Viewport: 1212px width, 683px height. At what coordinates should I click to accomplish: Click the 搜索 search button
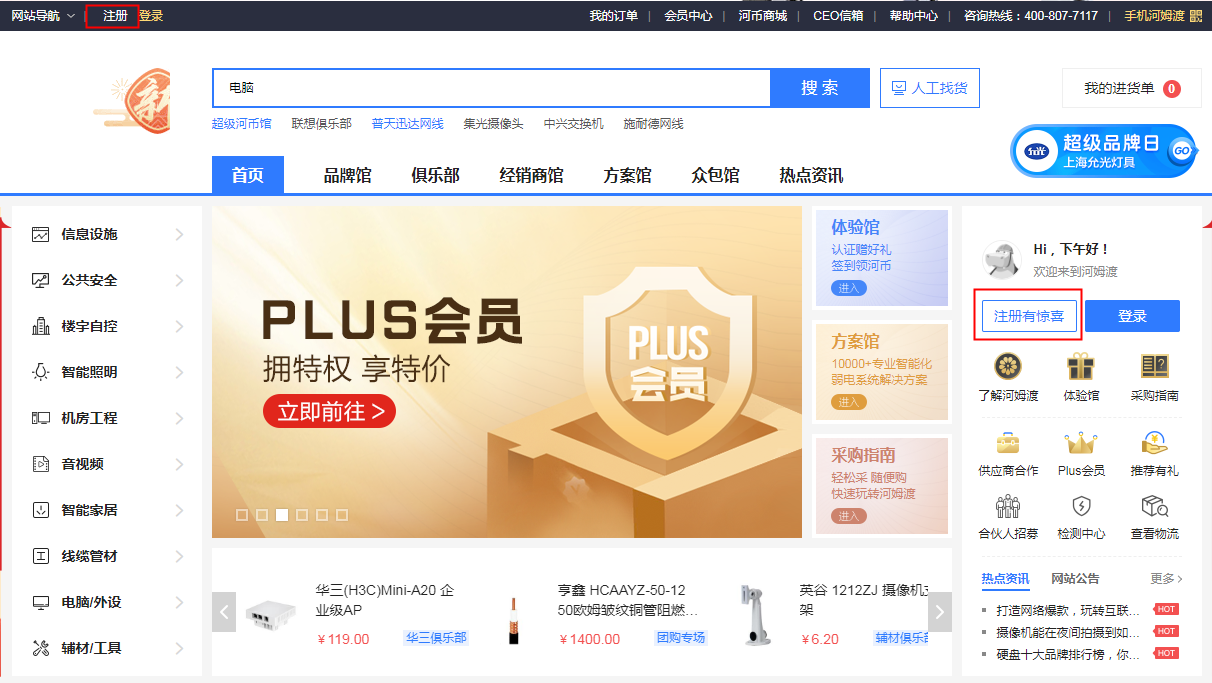coord(820,88)
